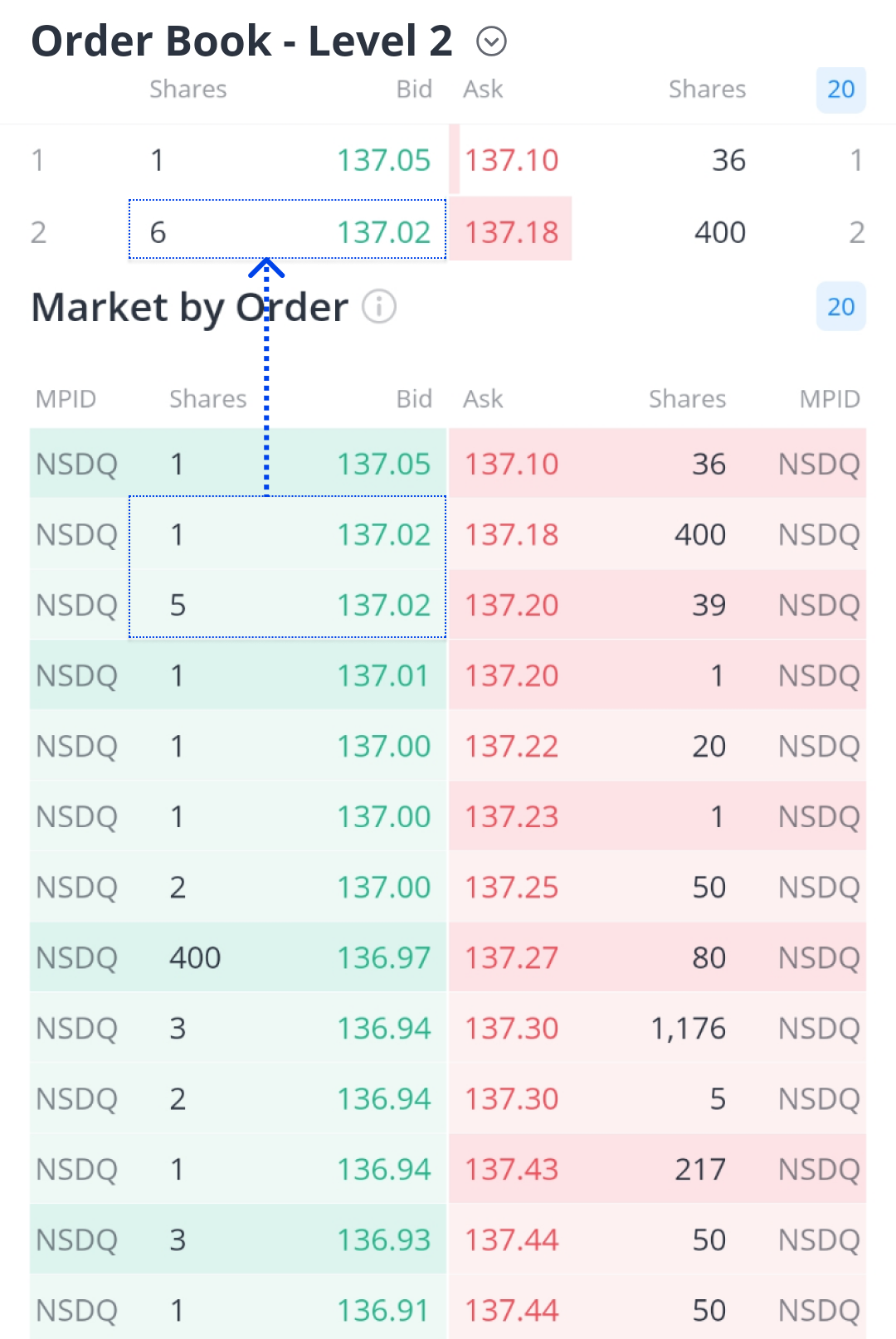Click the highlighted 137.02 bid level with 6 shares
896x1339 pixels.
287,231
